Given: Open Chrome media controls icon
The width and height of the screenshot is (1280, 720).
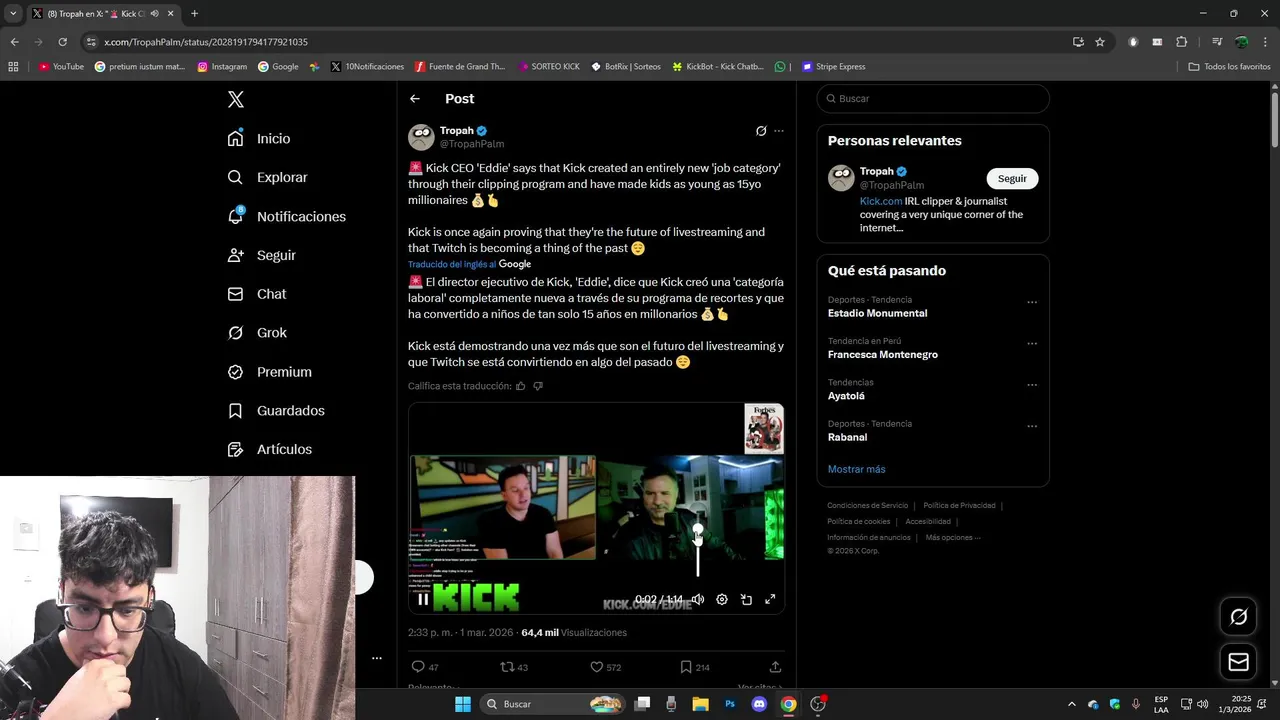Looking at the screenshot, I should click(1217, 42).
